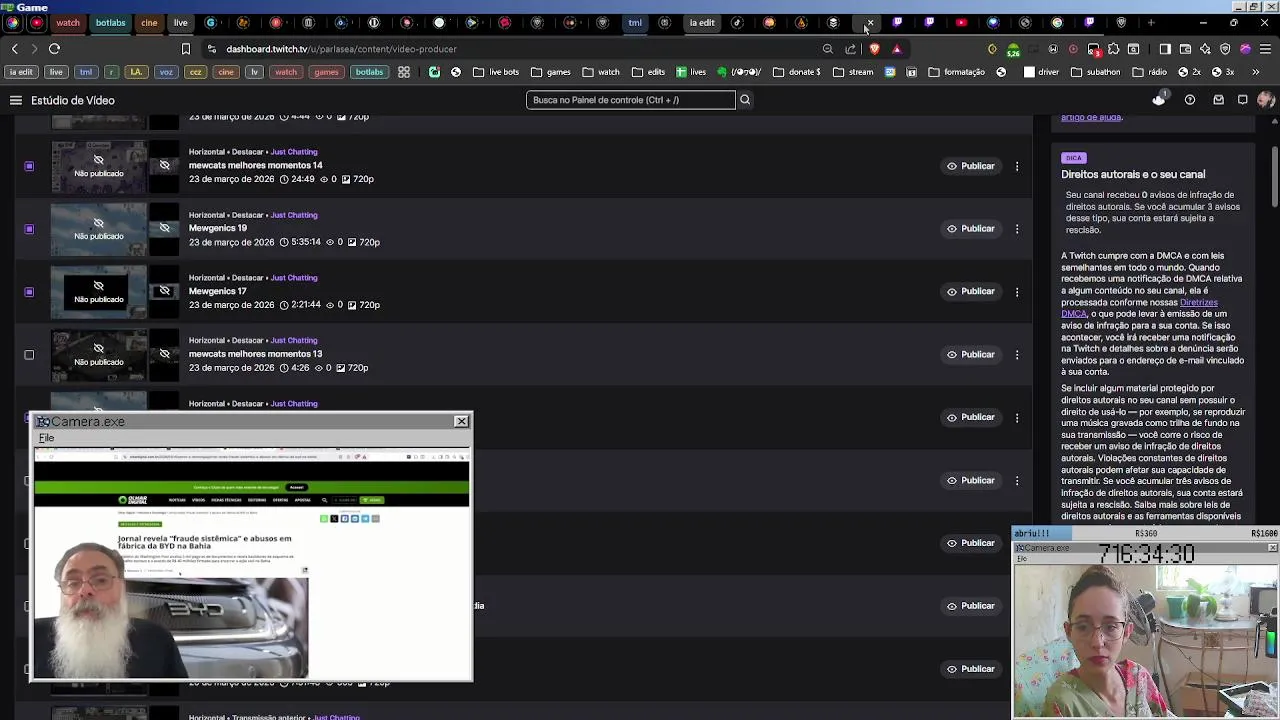Viewport: 1280px width, 720px height.
Task: Open thumbnail of mewcats melhores momentos 14
Action: click(x=99, y=166)
